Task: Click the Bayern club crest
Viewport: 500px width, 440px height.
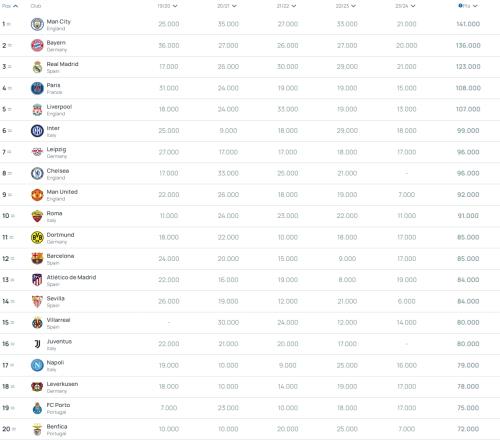Action: (37, 45)
